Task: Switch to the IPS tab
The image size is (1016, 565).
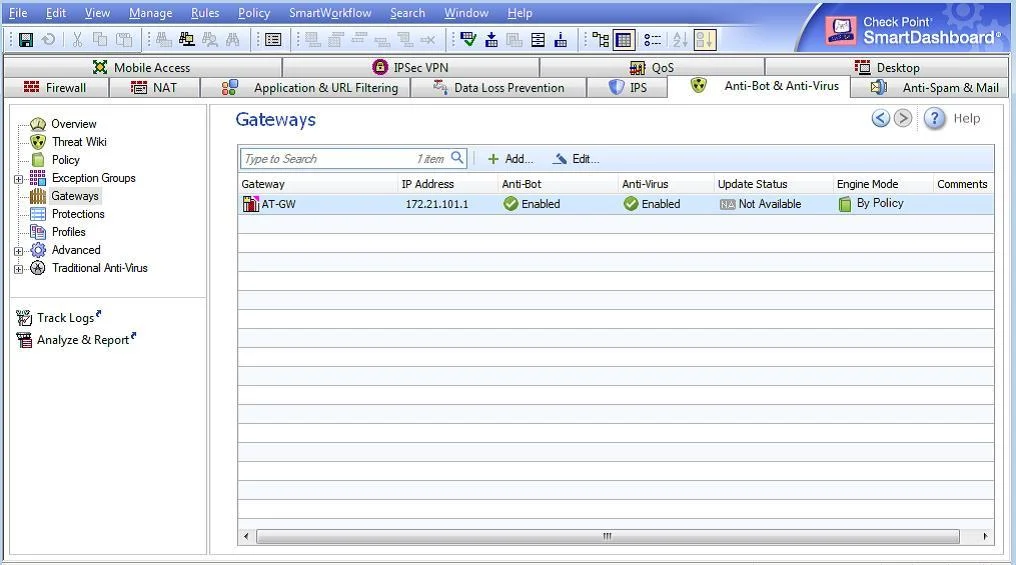Action: (627, 87)
